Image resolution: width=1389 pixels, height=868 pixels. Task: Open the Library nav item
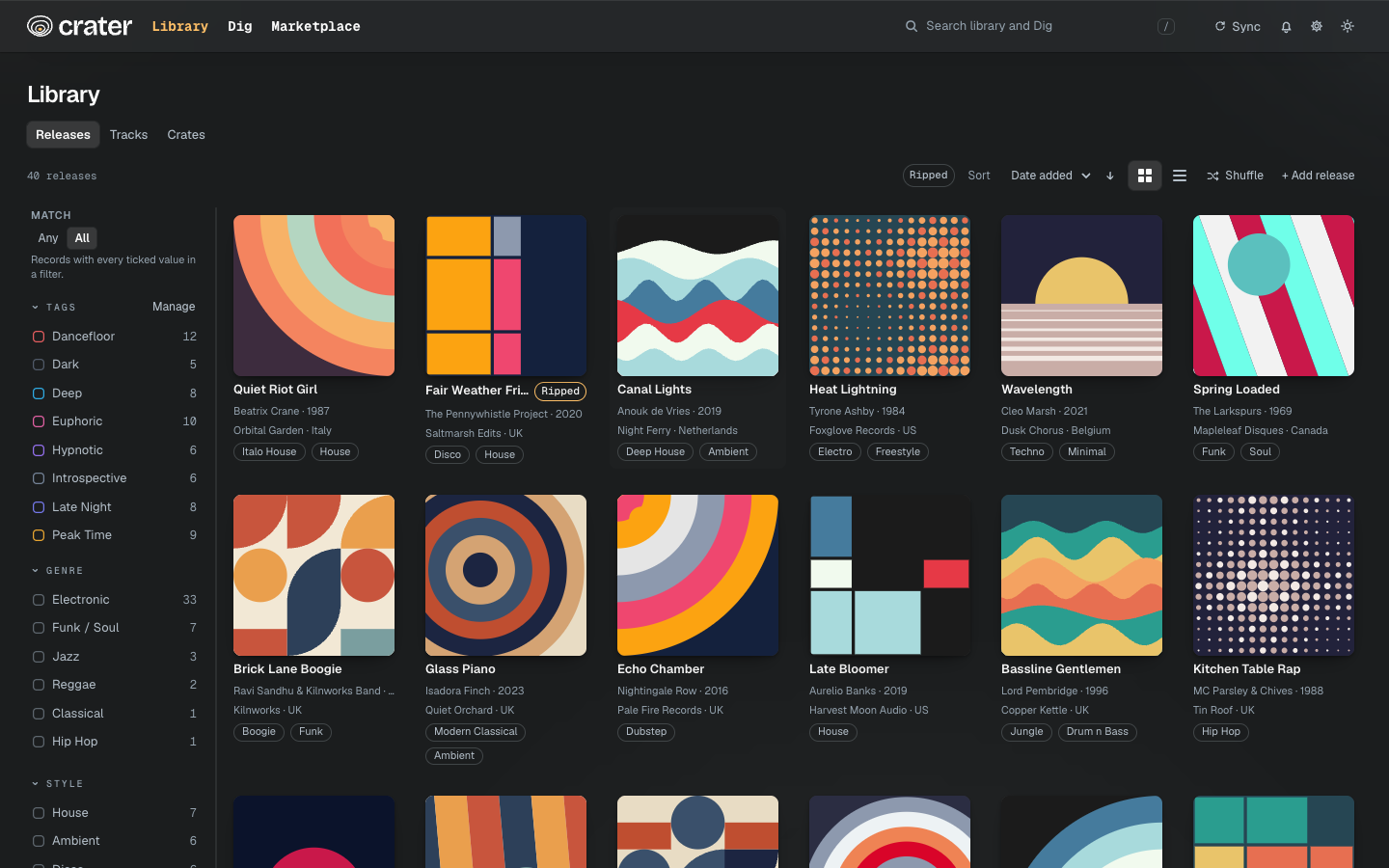(180, 27)
